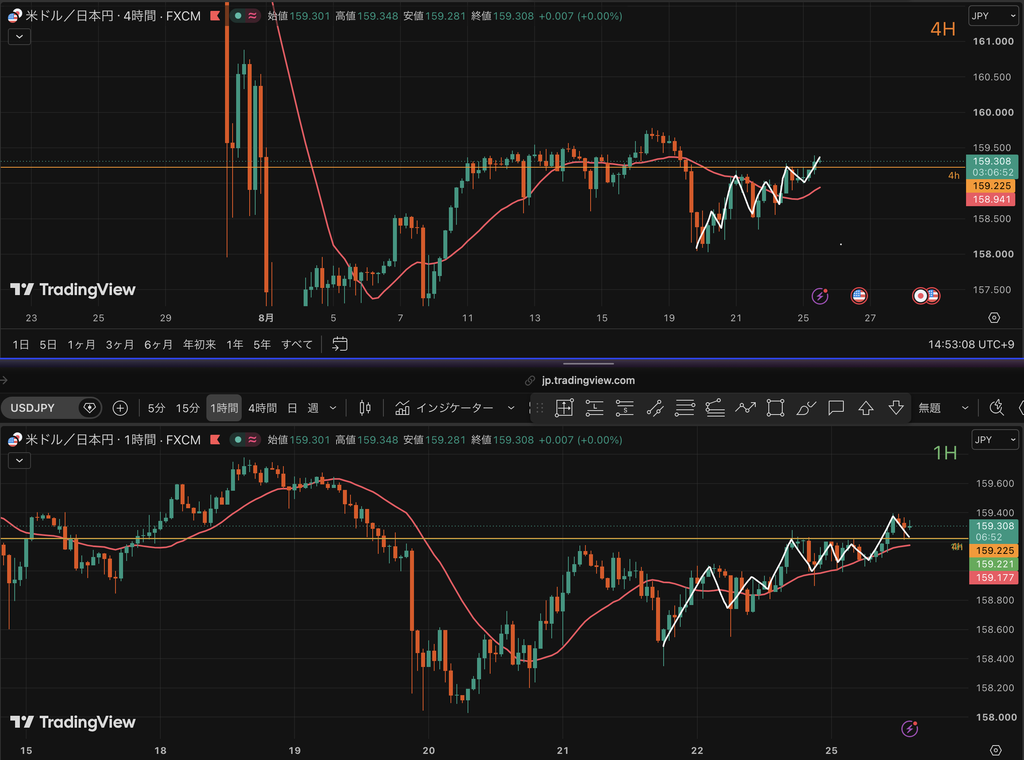Select the 1年 date range
Image resolution: width=1024 pixels, height=760 pixels.
coord(234,344)
